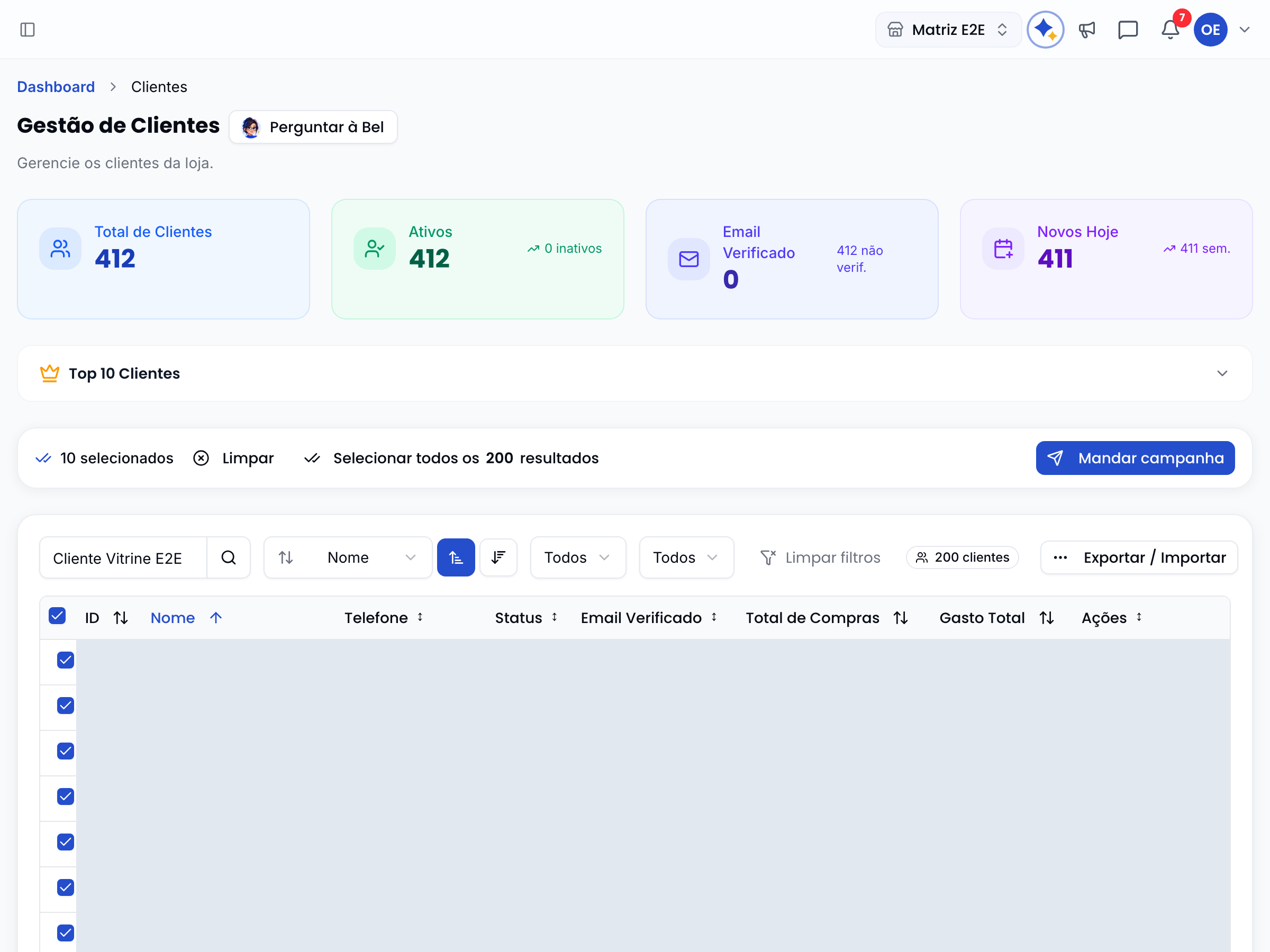1270x952 pixels.
Task: Uncheck the third row checkbox
Action: click(66, 750)
